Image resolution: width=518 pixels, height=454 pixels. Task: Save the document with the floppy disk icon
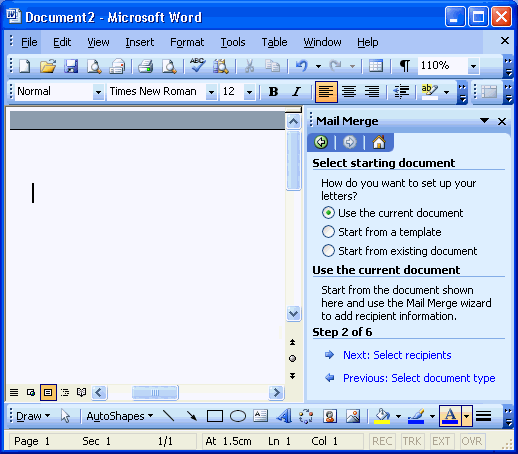coord(71,66)
